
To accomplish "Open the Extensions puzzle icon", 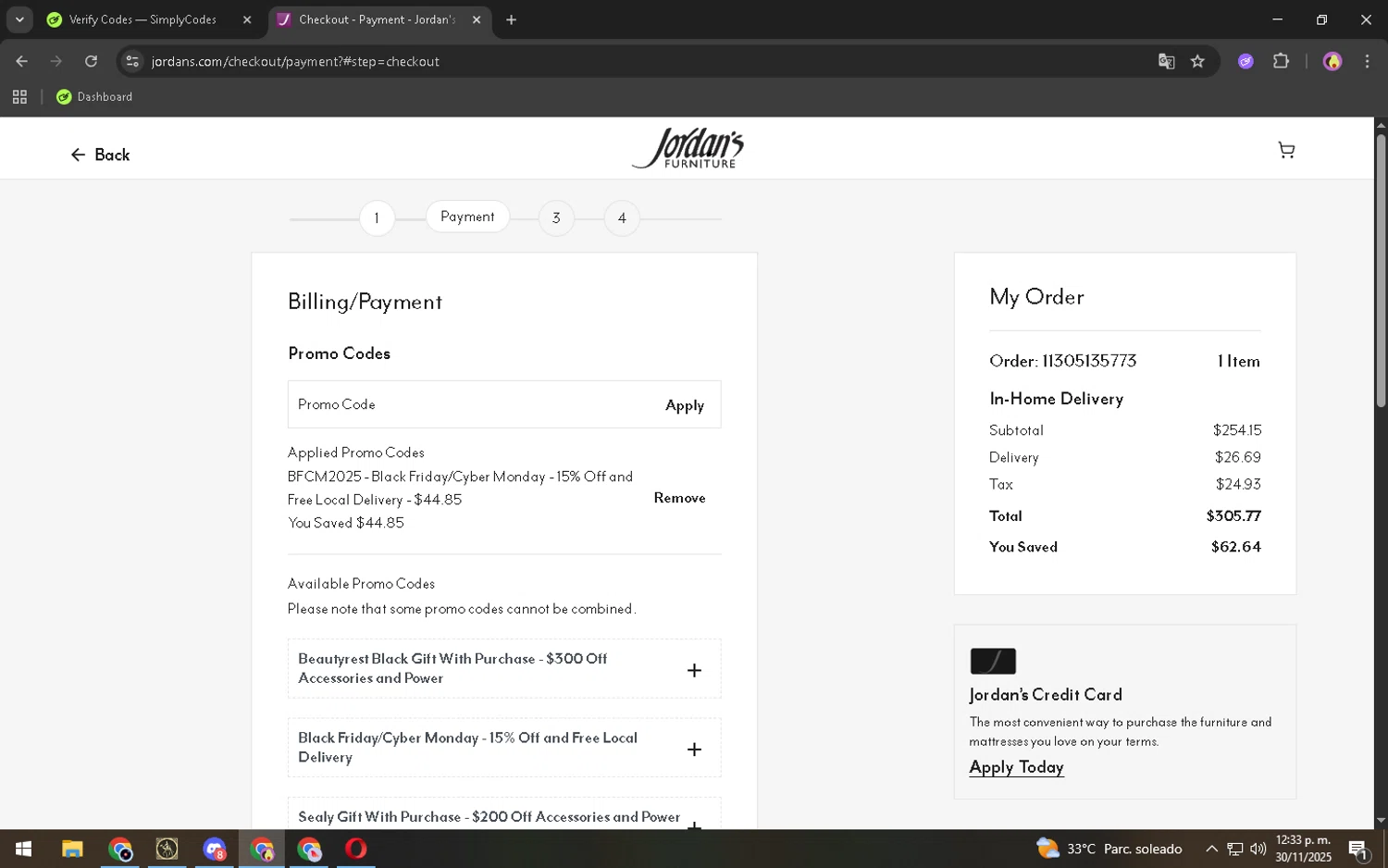I will [x=1281, y=61].
